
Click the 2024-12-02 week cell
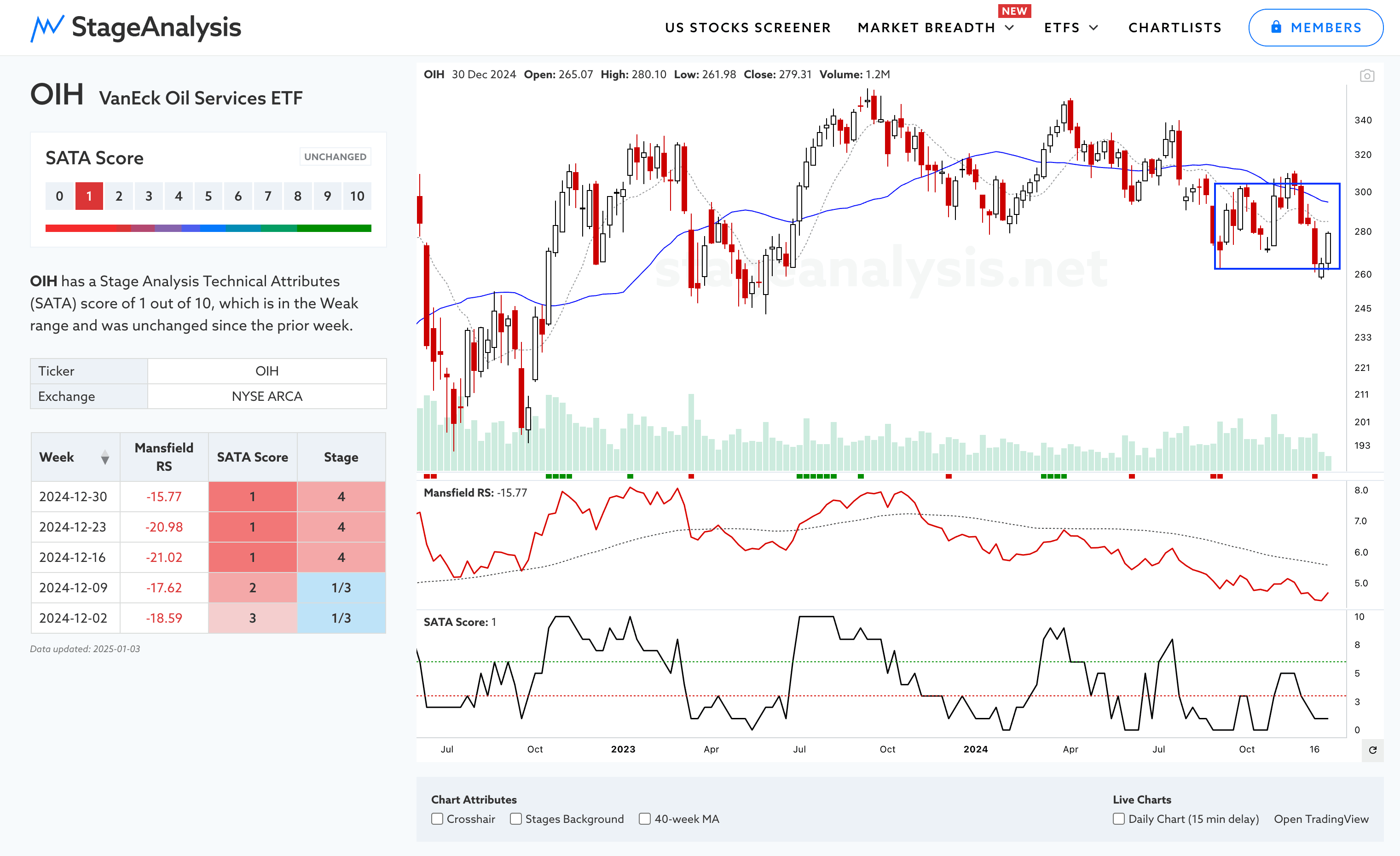coord(75,618)
